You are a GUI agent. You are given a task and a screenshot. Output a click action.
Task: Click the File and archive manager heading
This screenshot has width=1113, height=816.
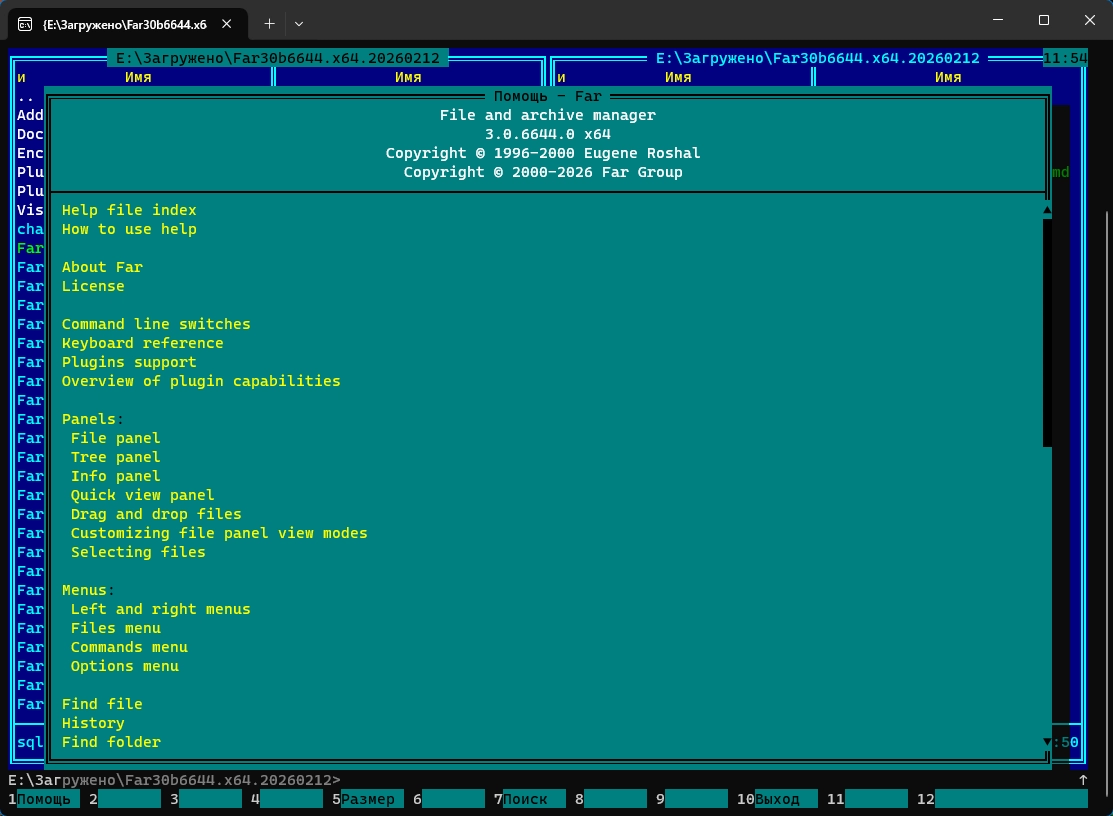pyautogui.click(x=547, y=115)
